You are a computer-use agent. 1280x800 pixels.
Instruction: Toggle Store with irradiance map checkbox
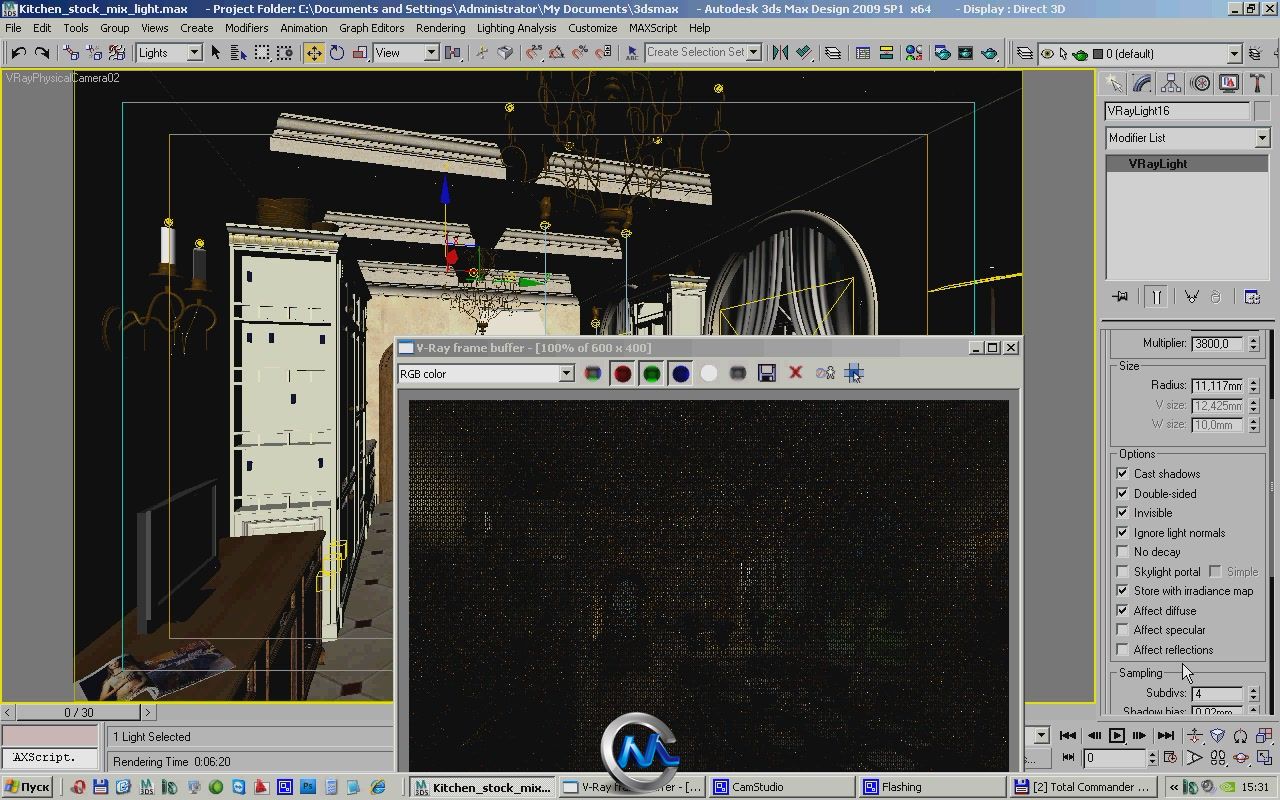click(1122, 591)
